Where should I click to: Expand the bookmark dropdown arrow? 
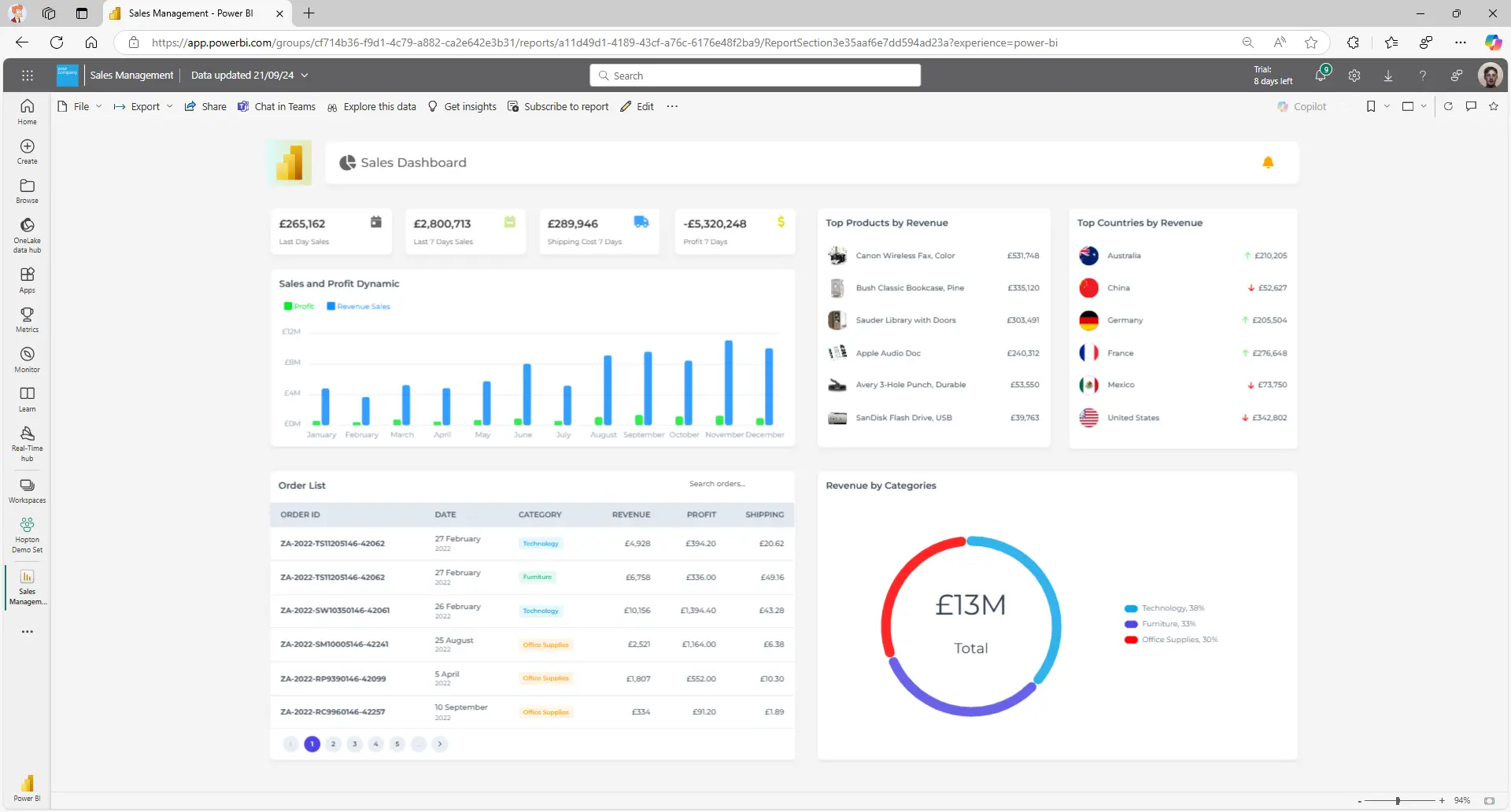point(1387,106)
